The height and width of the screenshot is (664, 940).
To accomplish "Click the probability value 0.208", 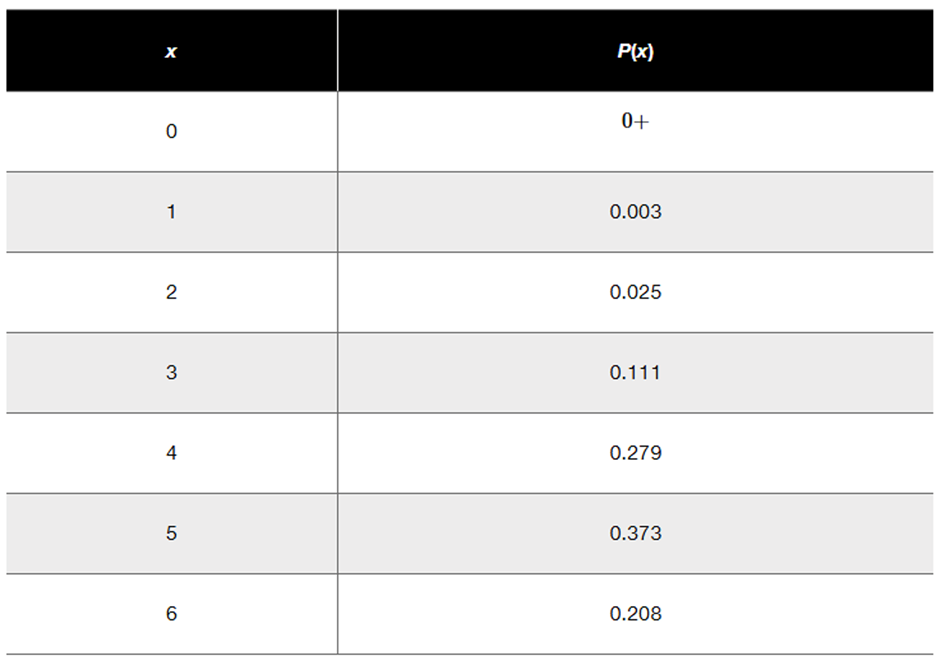I will tap(635, 614).
